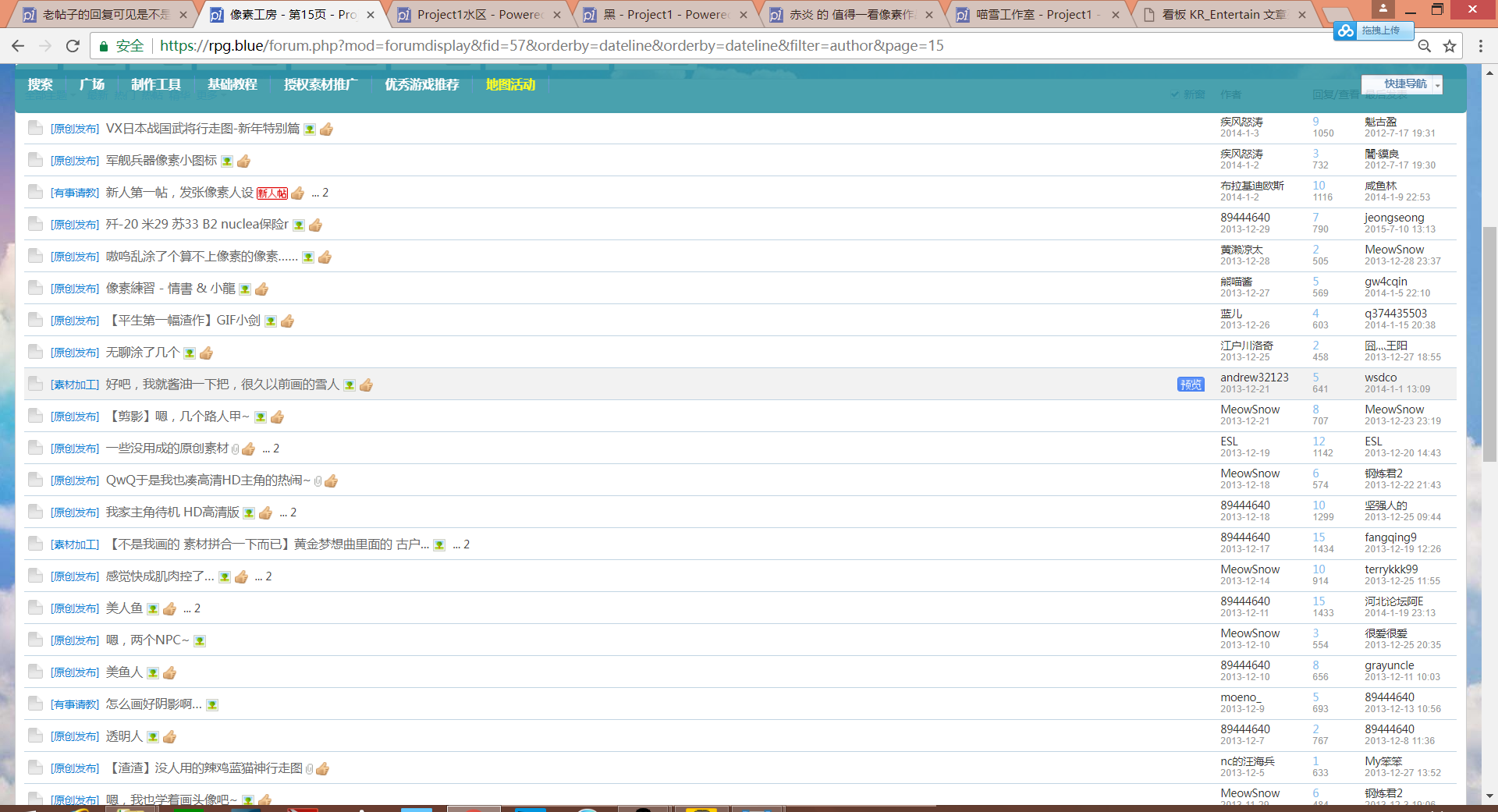1498x812 pixels.
Task: Click the image icon on 怎么画好阴影啊 thread
Action: click(x=212, y=705)
